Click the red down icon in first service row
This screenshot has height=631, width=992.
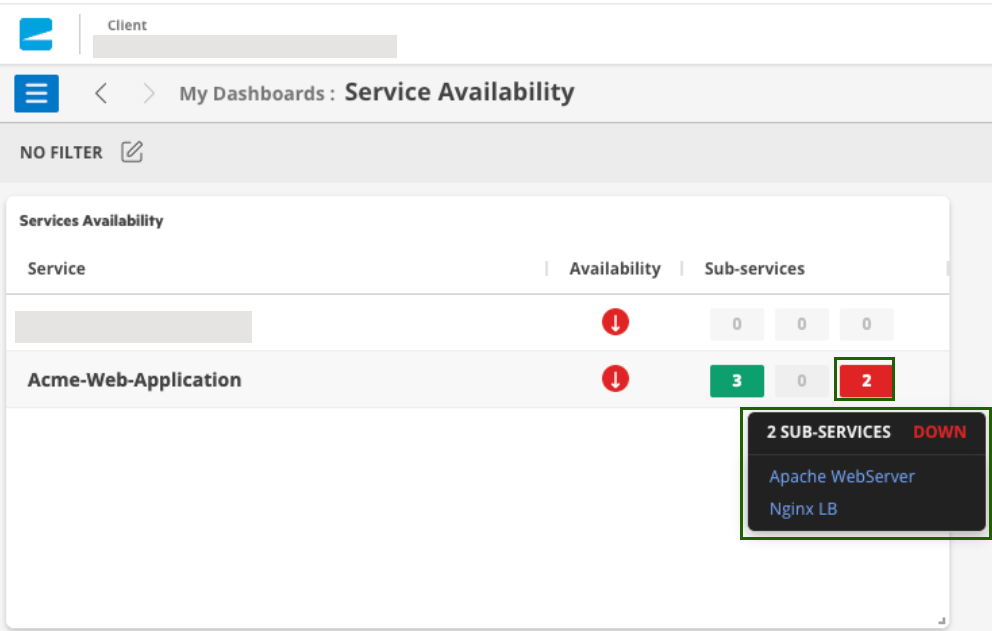point(615,323)
